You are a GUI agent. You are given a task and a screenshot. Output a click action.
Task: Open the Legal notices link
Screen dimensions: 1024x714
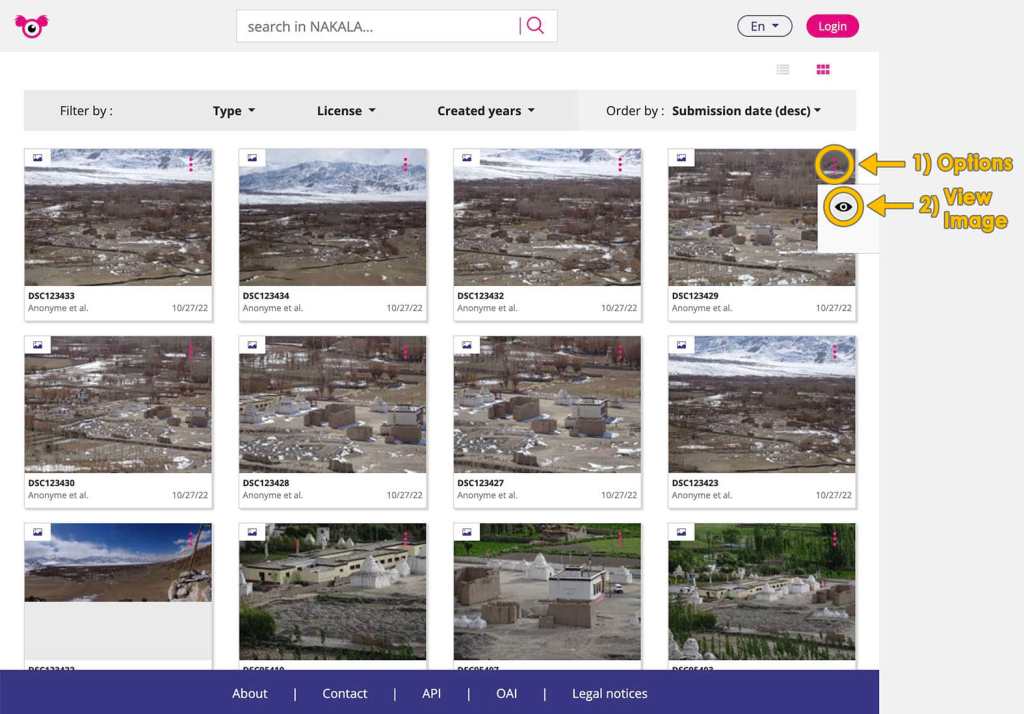tap(609, 693)
